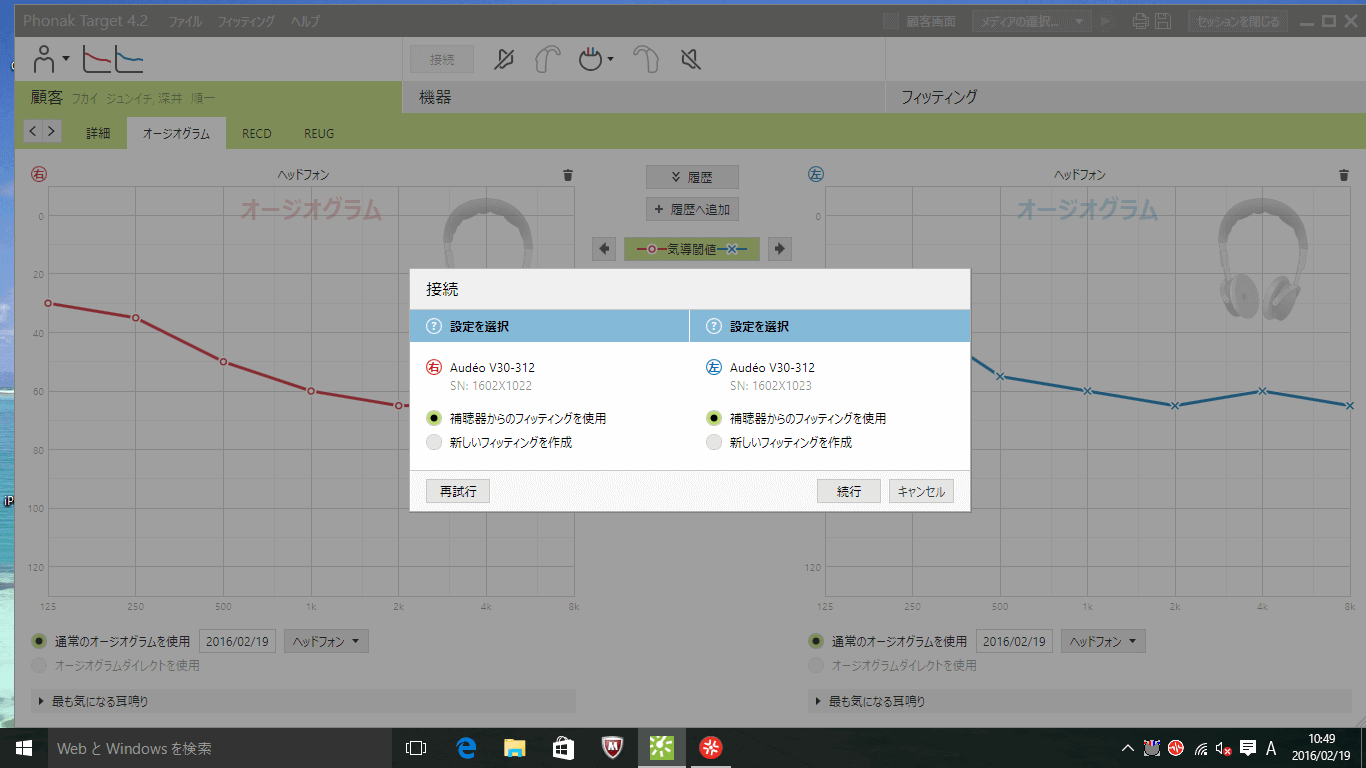
Task: Click the print icon in title bar
Action: [x=1141, y=21]
